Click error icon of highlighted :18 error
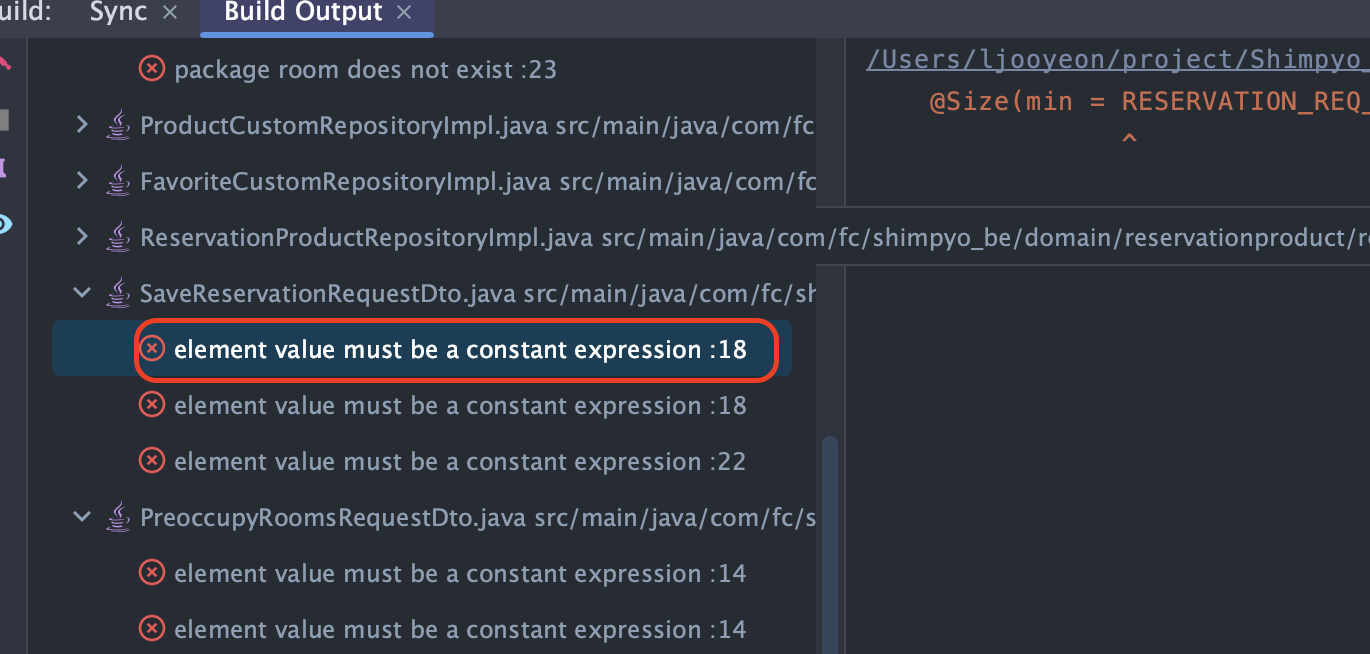Viewport: 1370px width, 654px height. click(151, 349)
